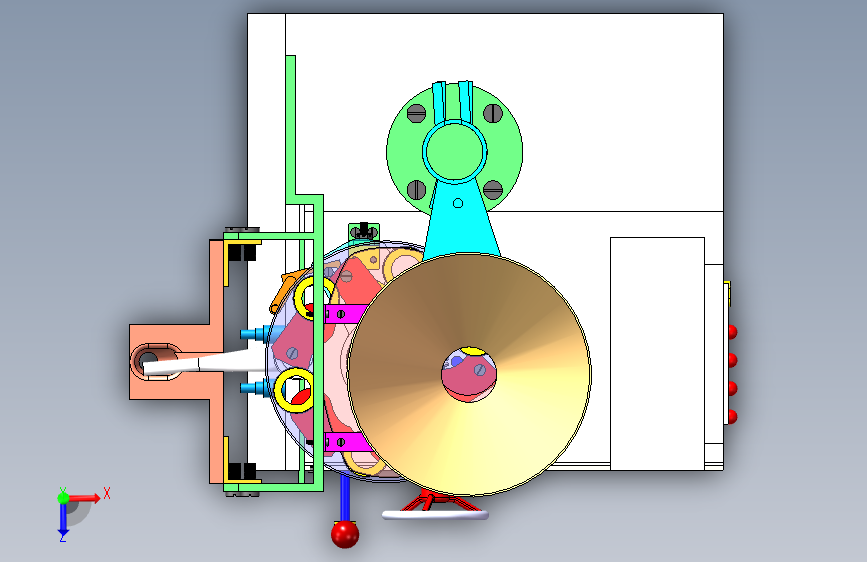Click the blue Z label of the triad
This screenshot has height=562, width=867.
click(x=63, y=538)
